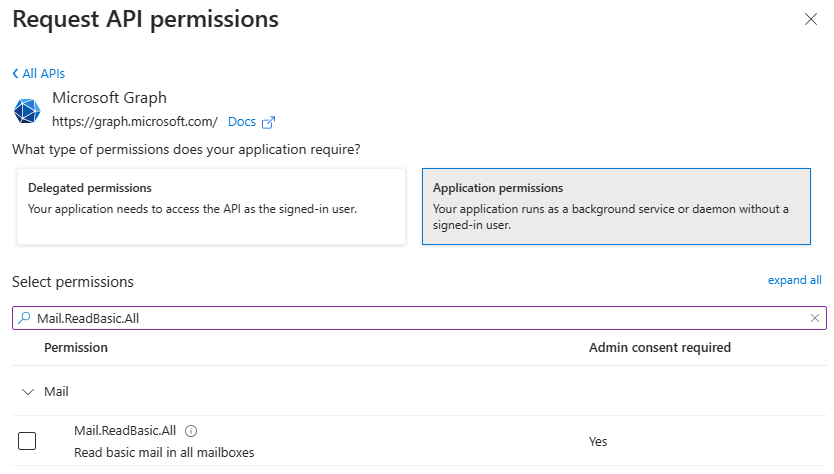Click the Microsoft Graph logo icon

[x=27, y=111]
